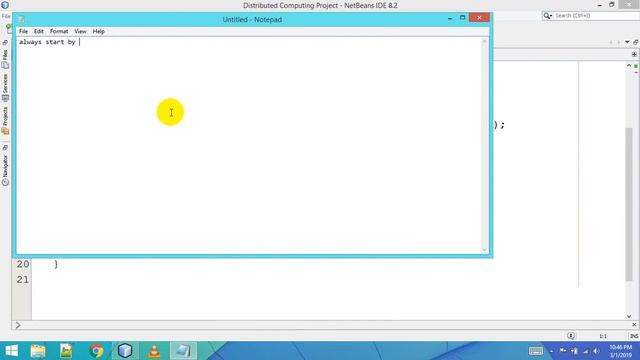Open Notepad's Edit menu
Viewport: 640px width, 360px height.
click(39, 31)
